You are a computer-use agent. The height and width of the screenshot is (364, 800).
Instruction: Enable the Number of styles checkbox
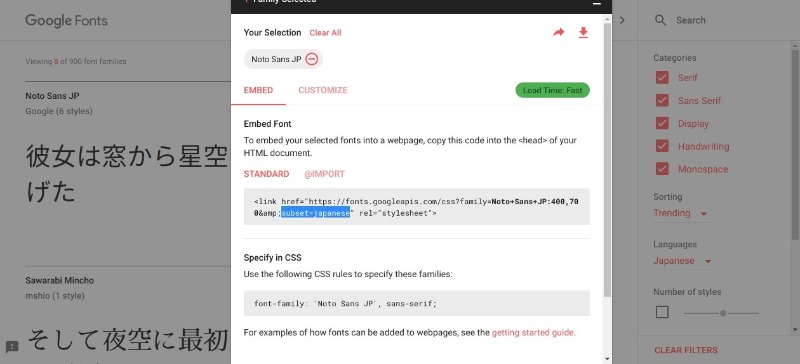point(662,312)
